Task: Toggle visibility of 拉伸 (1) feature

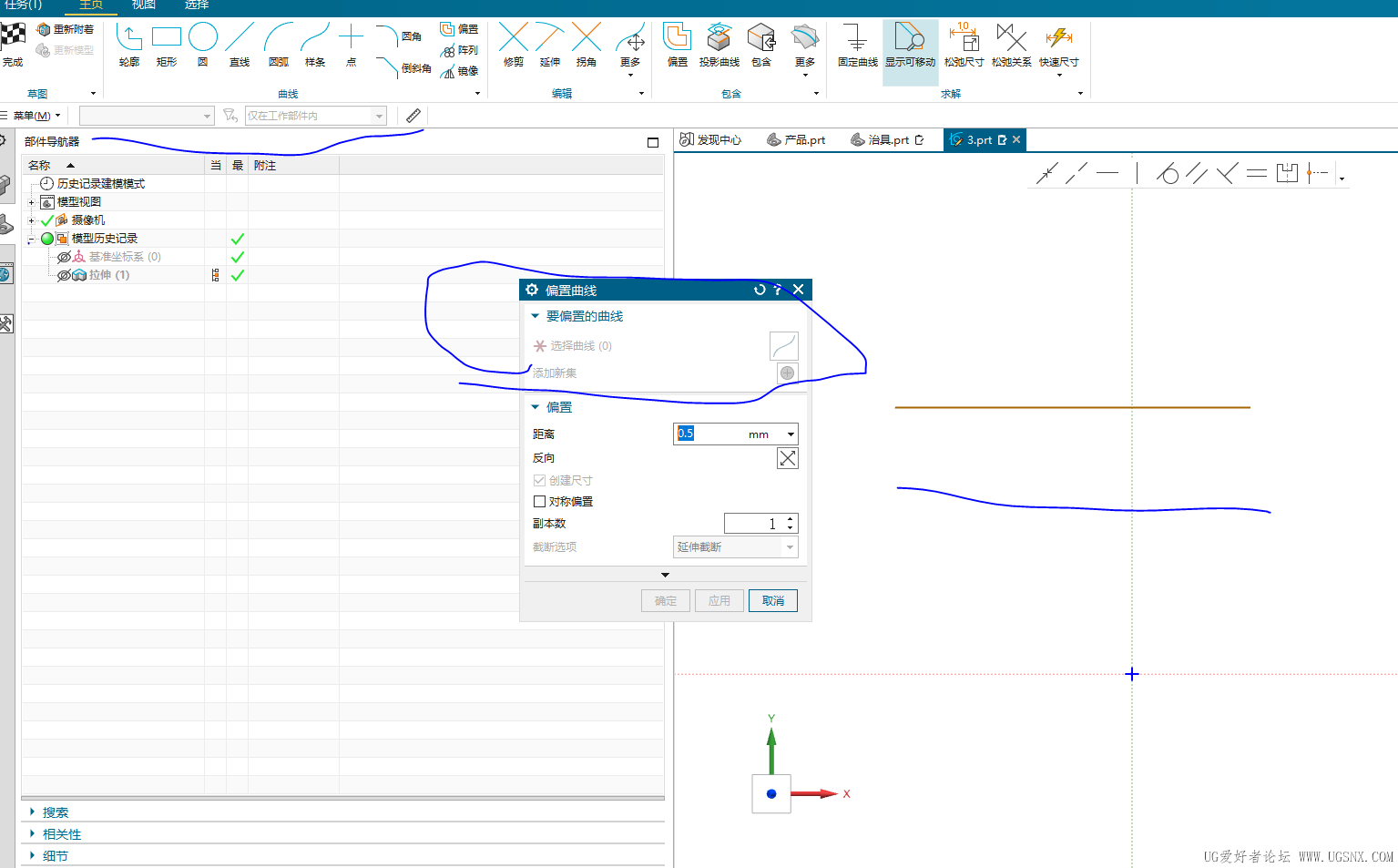Action: click(64, 275)
